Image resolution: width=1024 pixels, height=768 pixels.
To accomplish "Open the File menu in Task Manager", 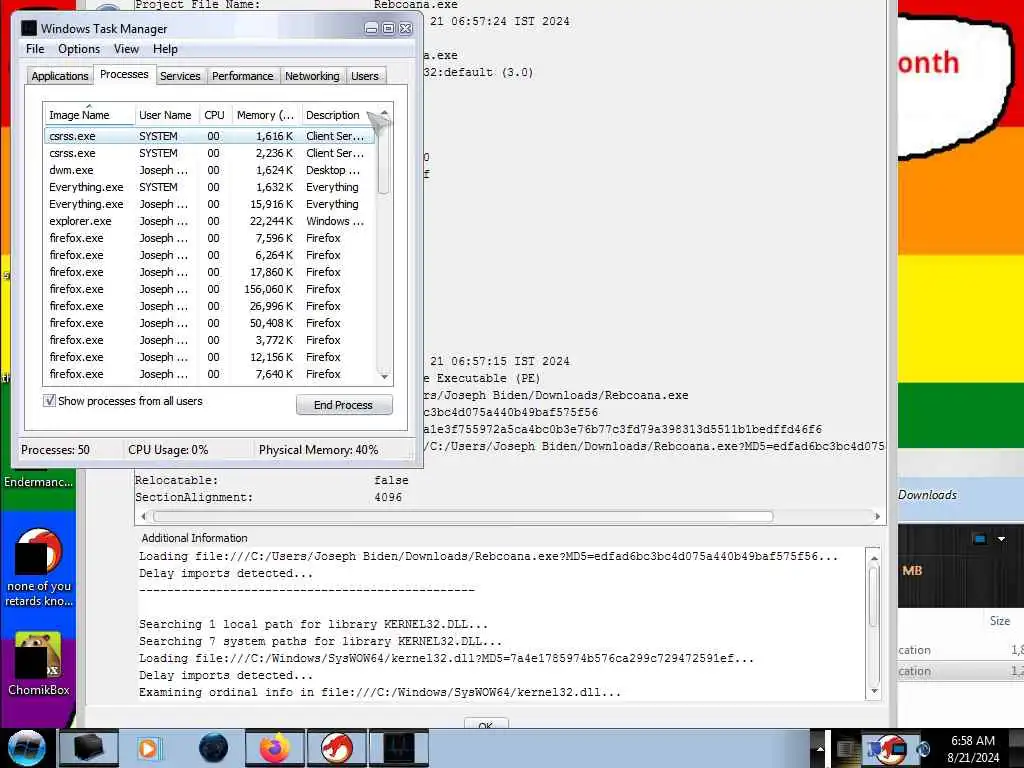I will click(35, 49).
